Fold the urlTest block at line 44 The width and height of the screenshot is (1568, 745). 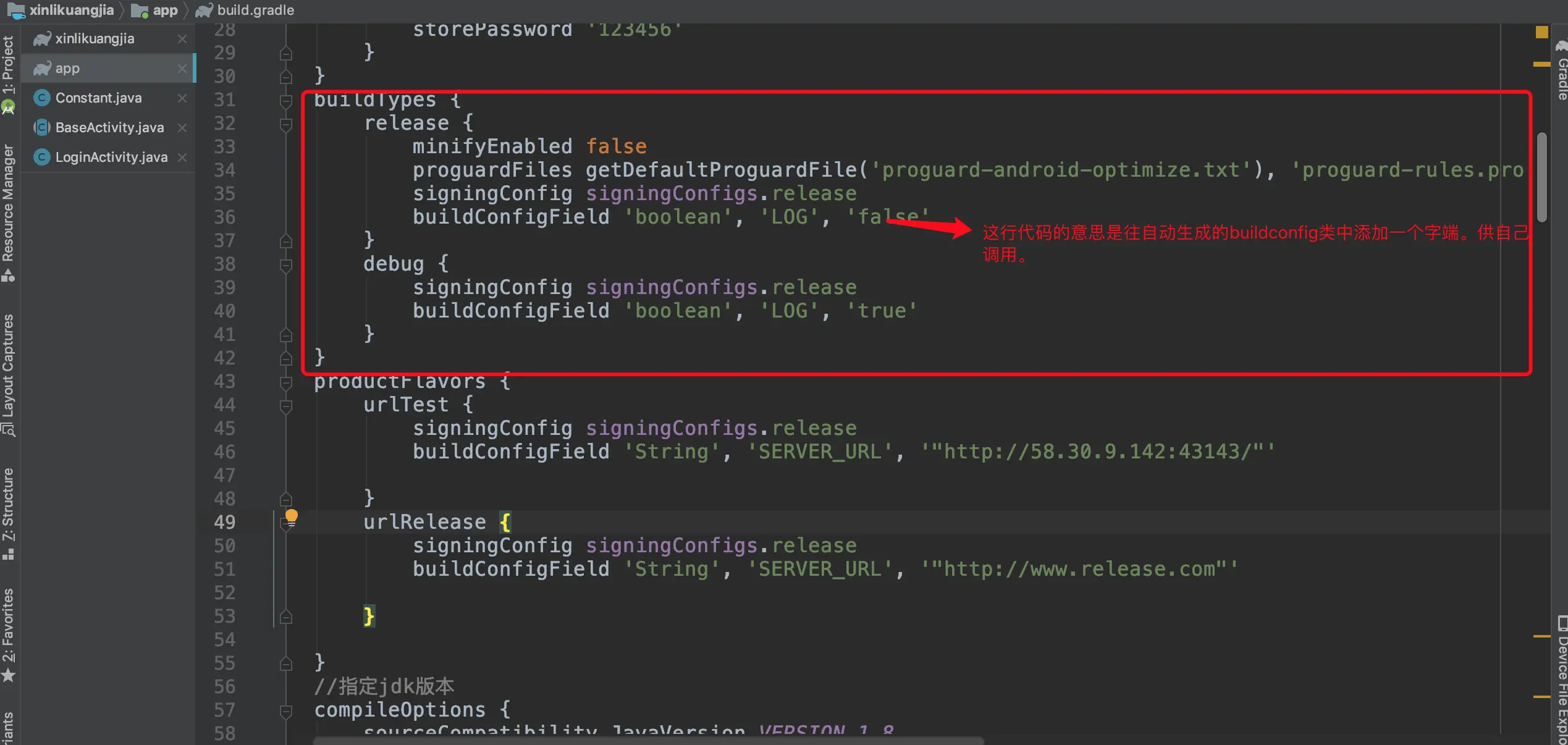[x=285, y=405]
